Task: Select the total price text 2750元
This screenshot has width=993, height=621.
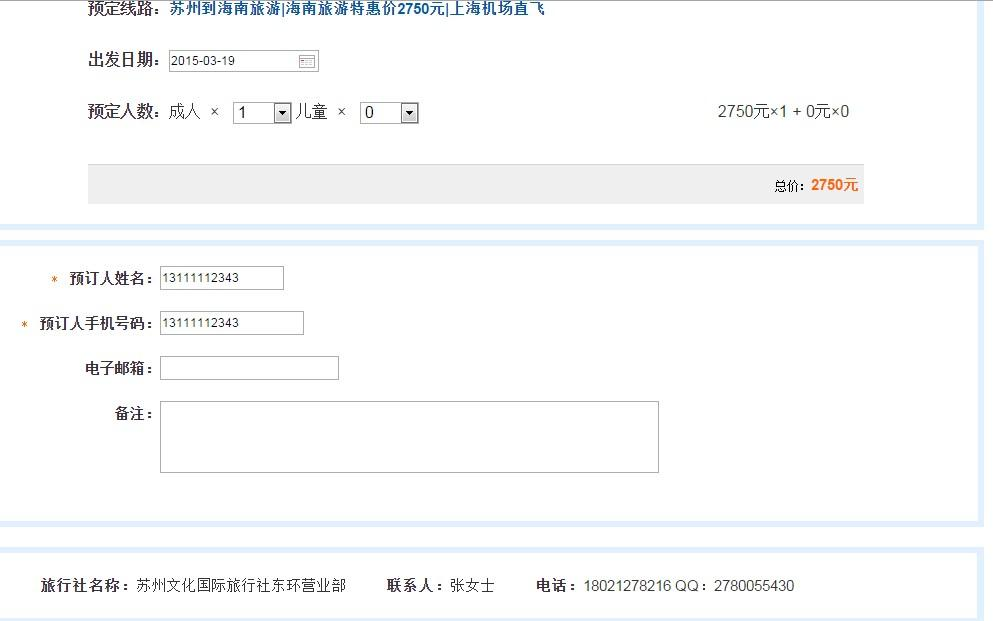Action: (834, 185)
